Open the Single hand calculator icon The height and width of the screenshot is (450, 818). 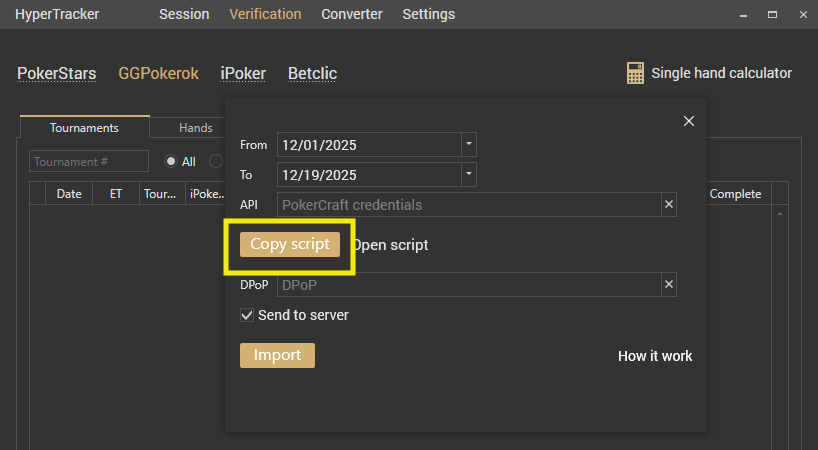[x=635, y=73]
